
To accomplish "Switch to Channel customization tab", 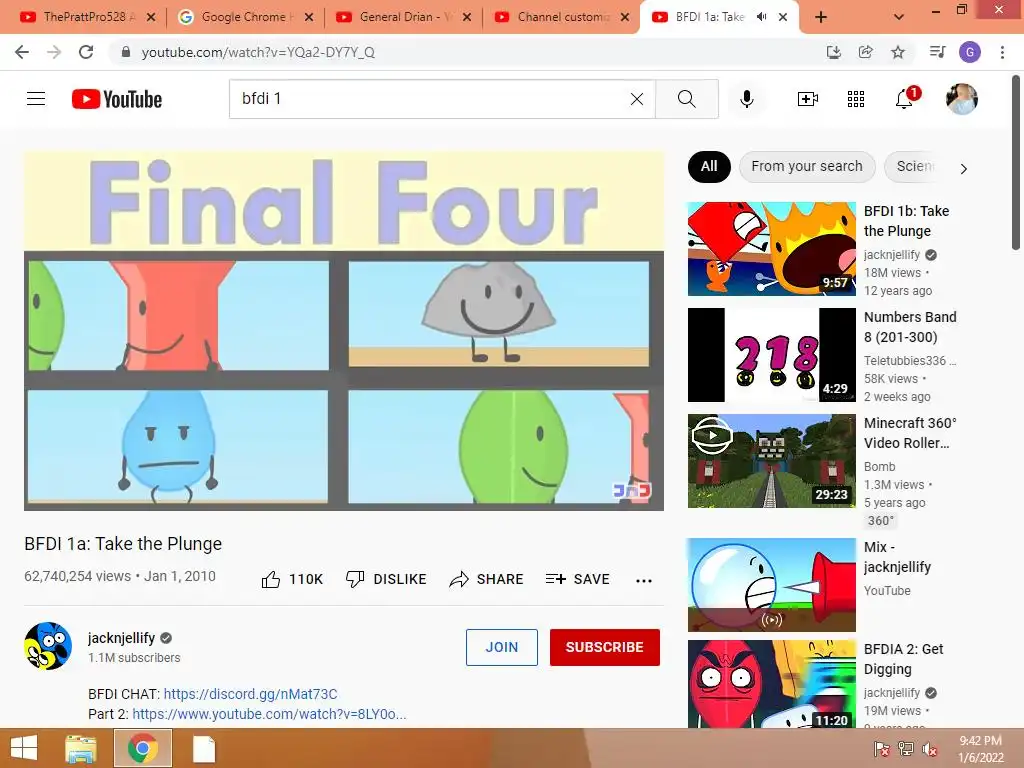I will tap(560, 17).
